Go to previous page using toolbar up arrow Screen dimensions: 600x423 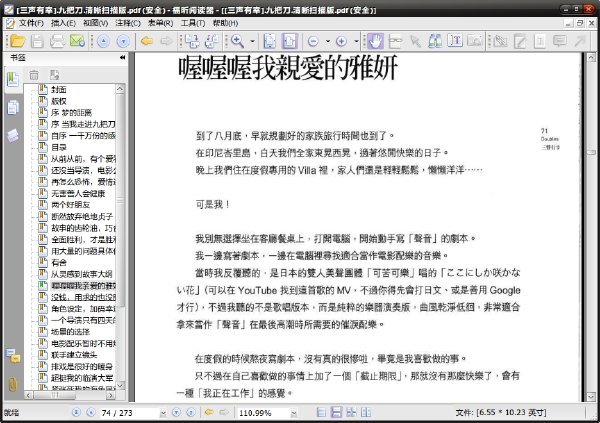click(103, 41)
